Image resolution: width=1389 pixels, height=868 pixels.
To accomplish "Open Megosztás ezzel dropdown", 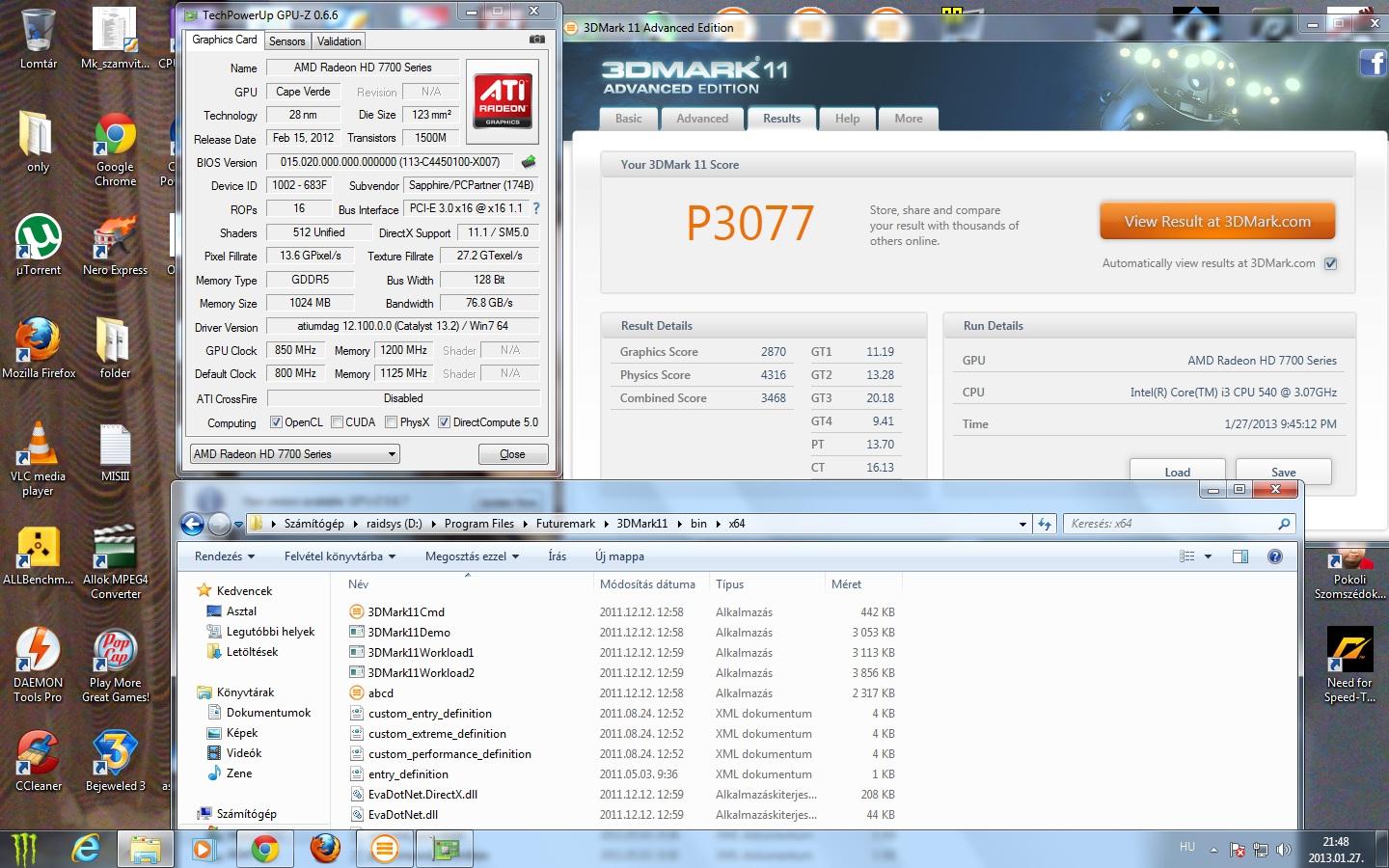I will pos(472,556).
